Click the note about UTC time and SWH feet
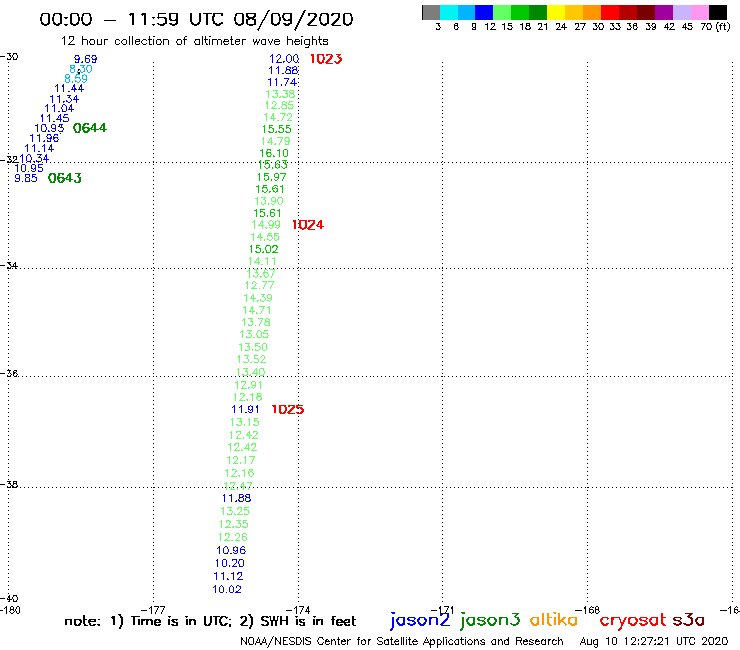This screenshot has height=650, width=740. pos(210,621)
